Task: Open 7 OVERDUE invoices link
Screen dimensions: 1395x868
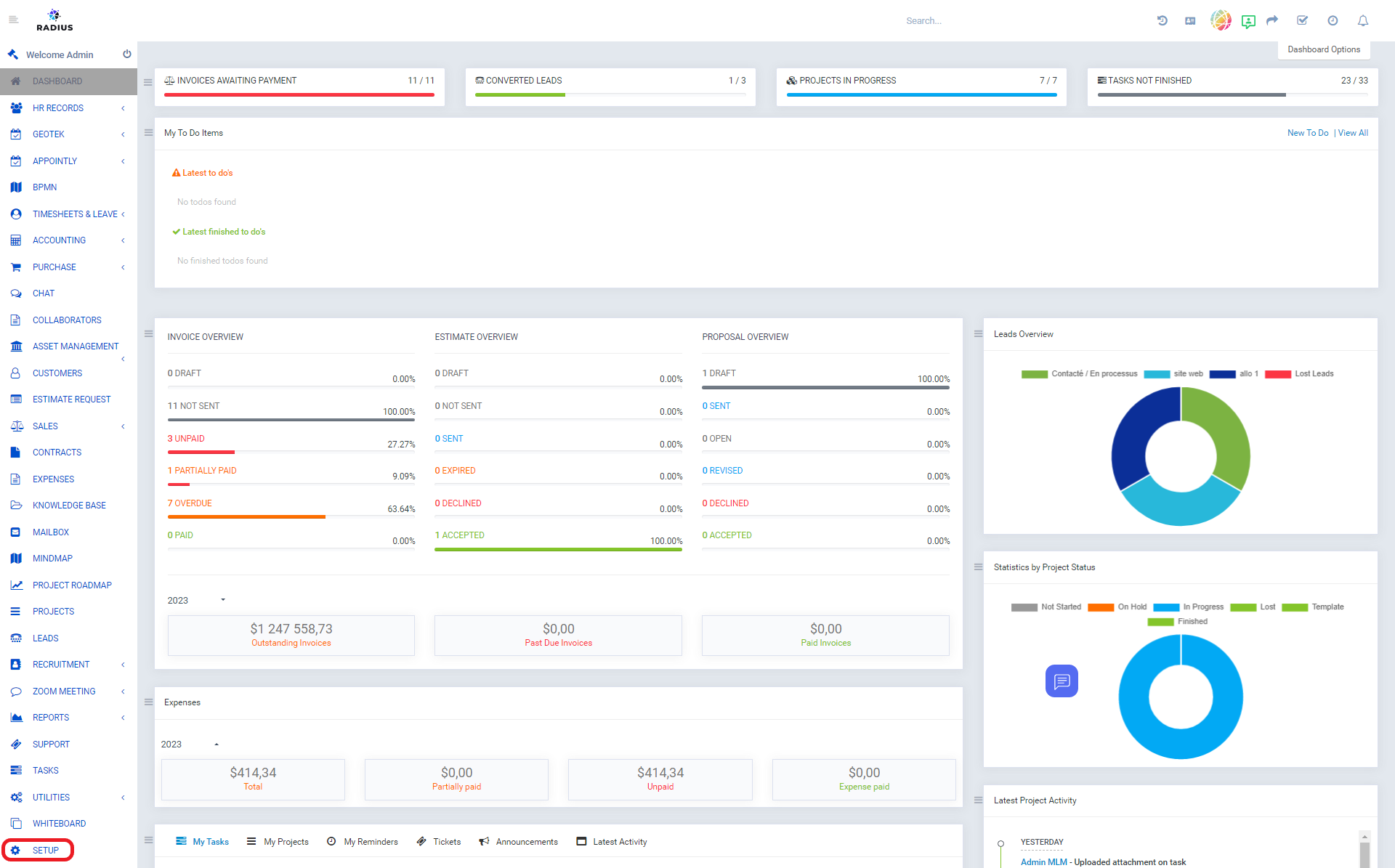Action: pyautogui.click(x=190, y=503)
